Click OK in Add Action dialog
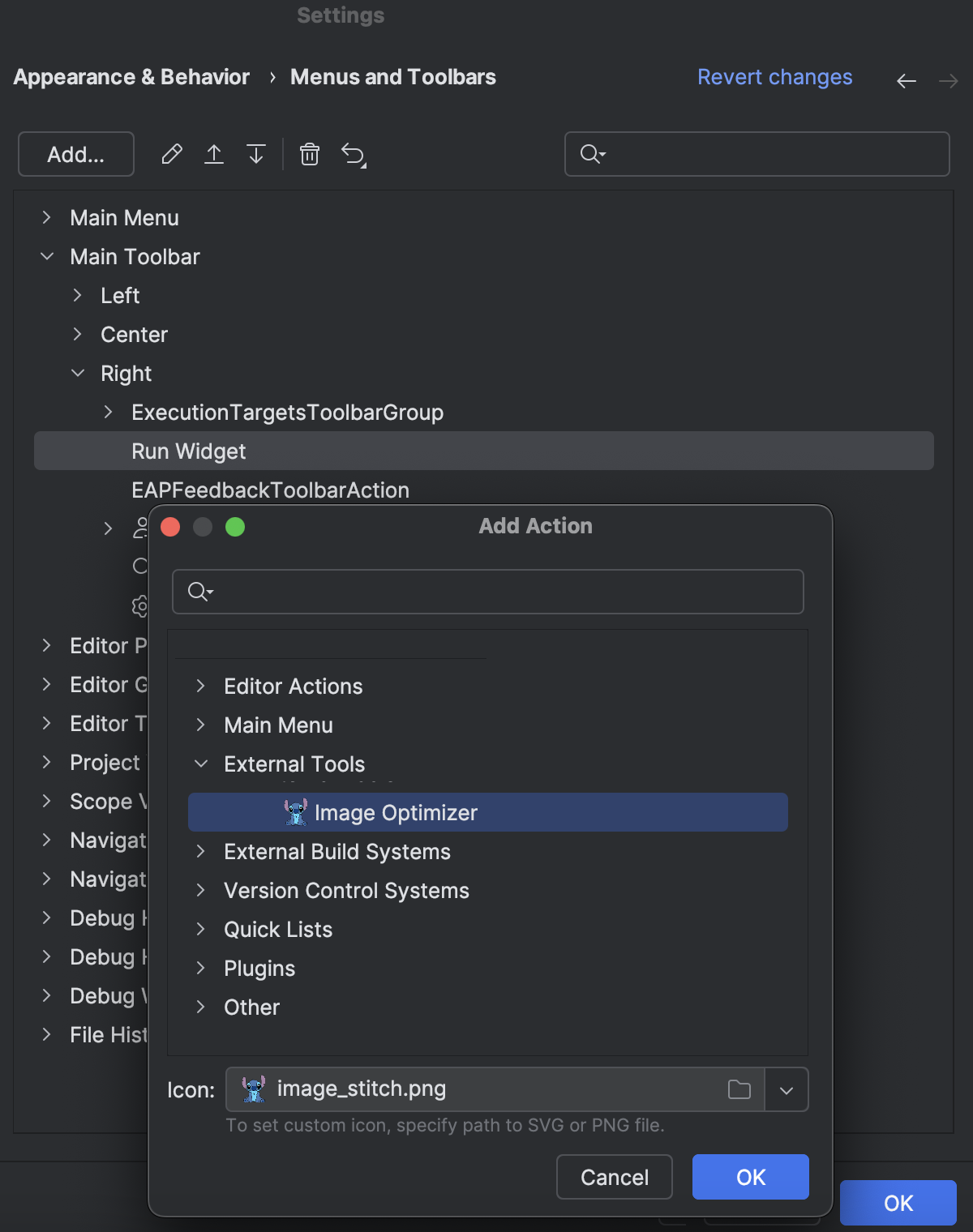This screenshot has width=973, height=1232. point(751,1177)
